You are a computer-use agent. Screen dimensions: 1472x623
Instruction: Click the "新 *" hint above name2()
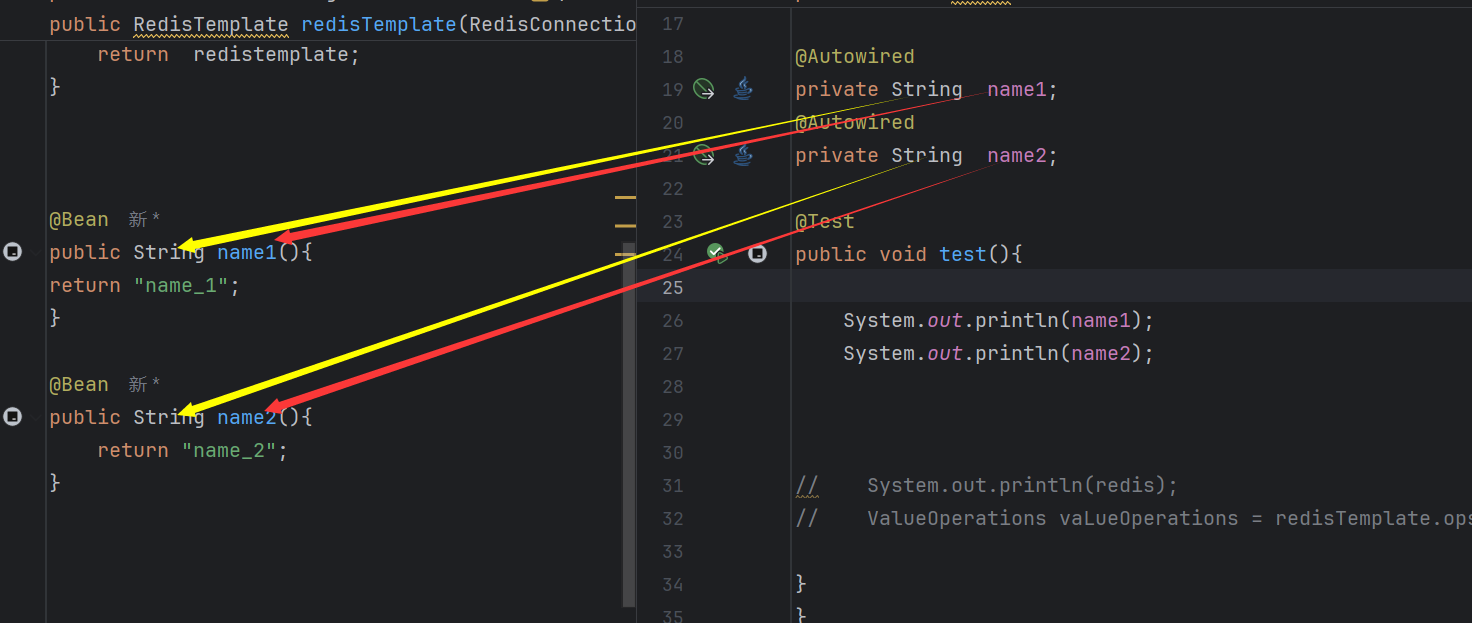point(144,385)
